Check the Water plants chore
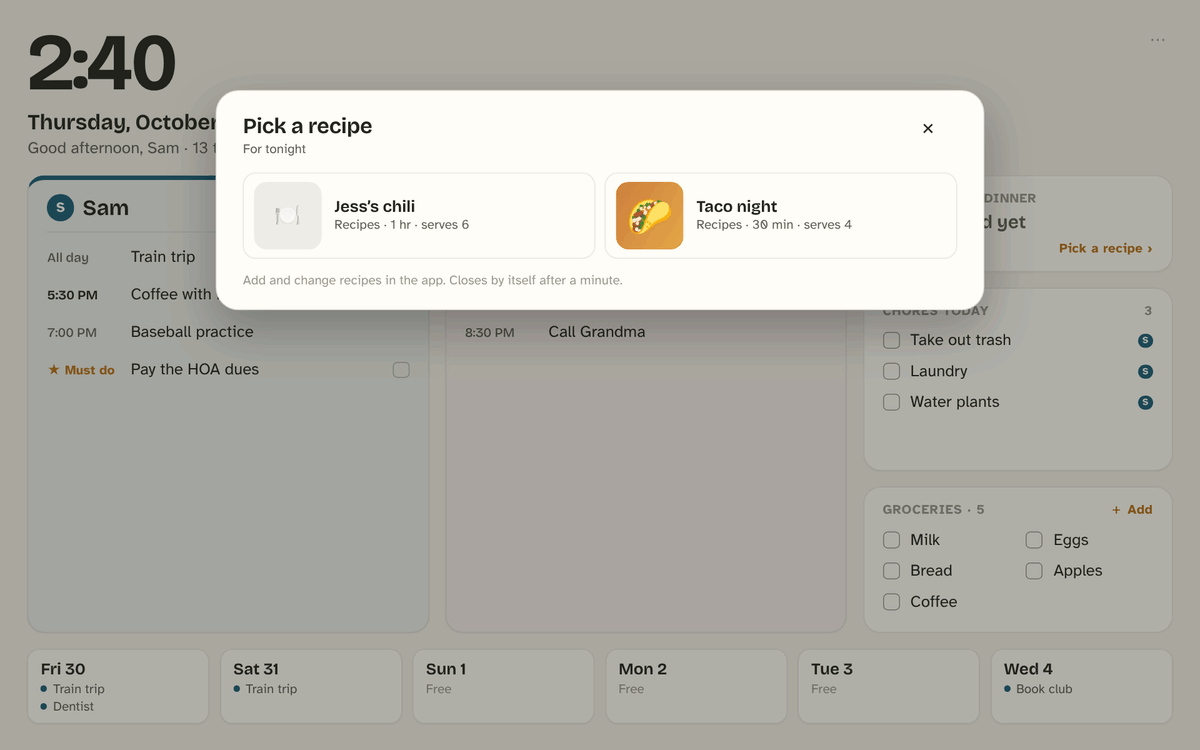The image size is (1200, 750). point(891,402)
